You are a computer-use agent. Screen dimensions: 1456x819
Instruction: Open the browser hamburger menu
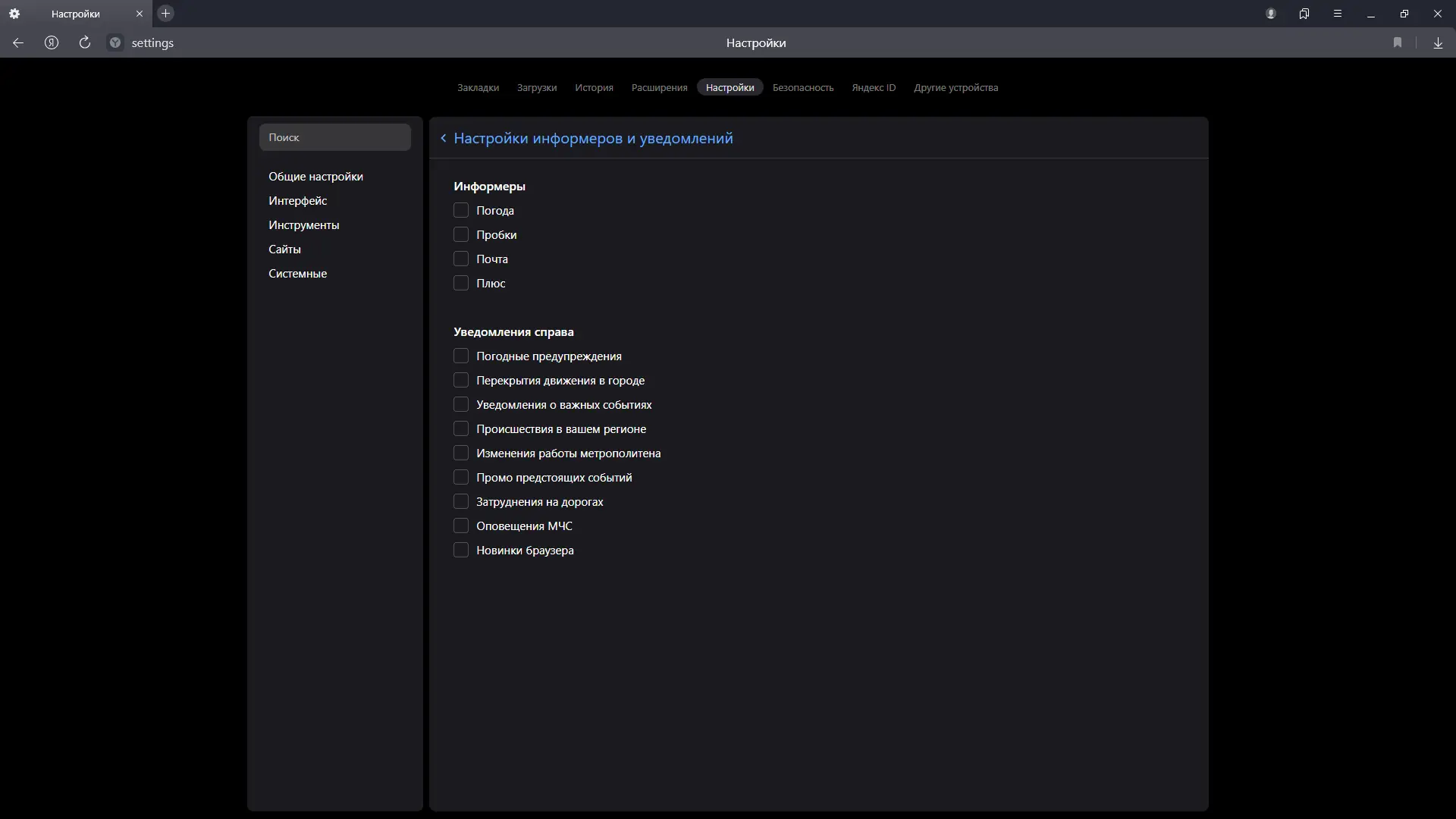[1338, 14]
